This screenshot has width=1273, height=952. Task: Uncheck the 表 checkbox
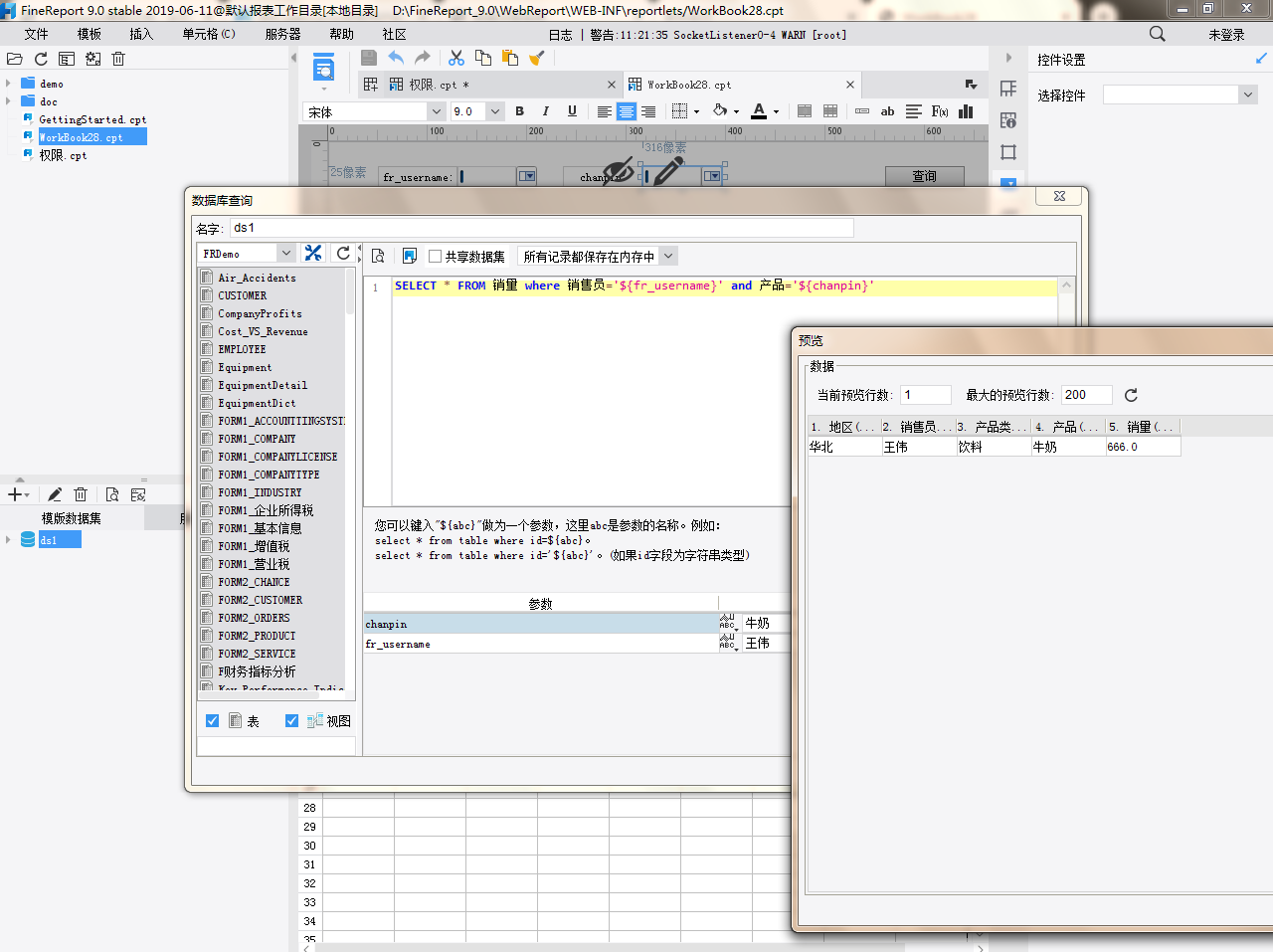(x=212, y=720)
